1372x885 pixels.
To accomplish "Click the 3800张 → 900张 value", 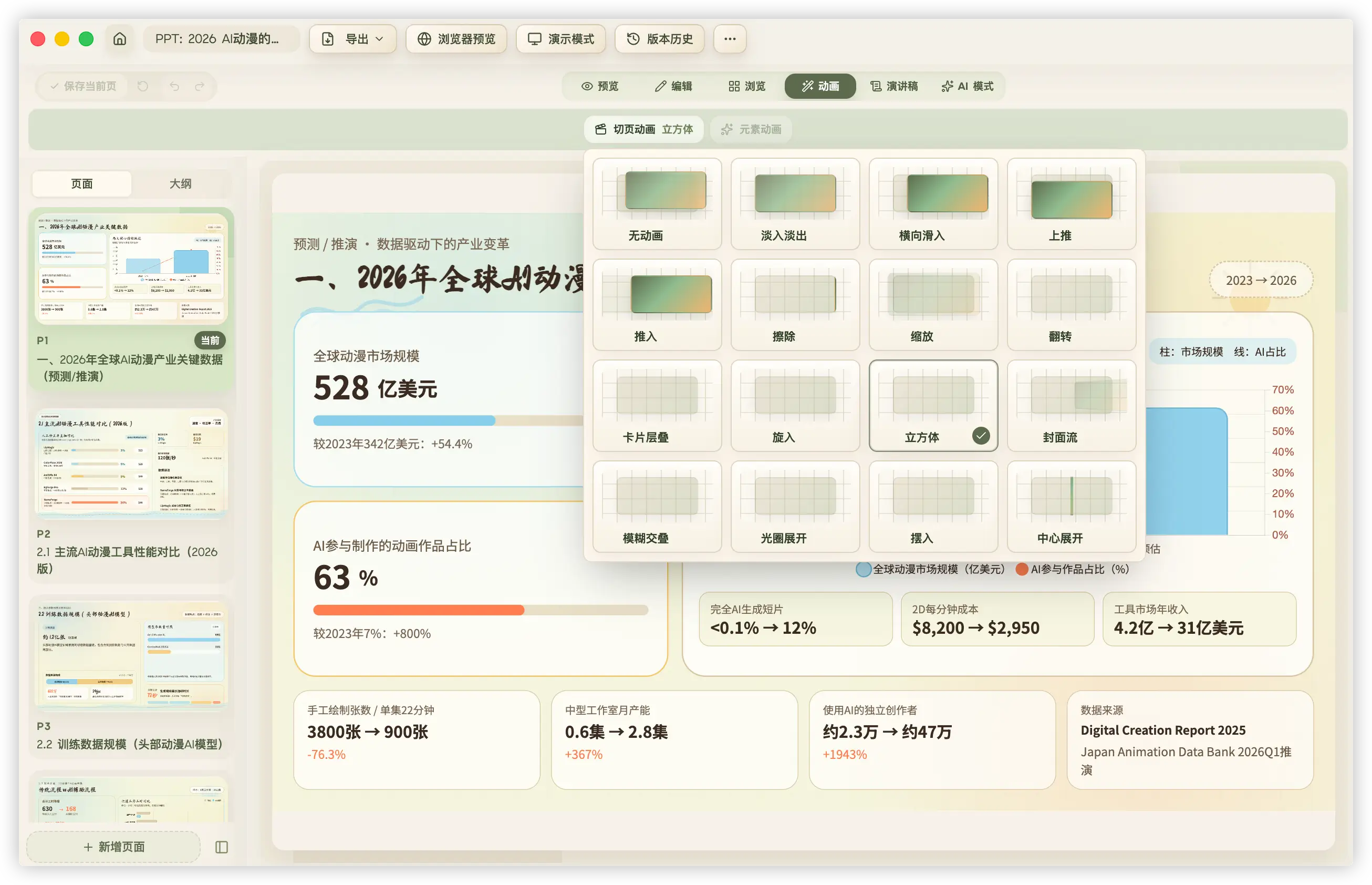I will pos(368,732).
